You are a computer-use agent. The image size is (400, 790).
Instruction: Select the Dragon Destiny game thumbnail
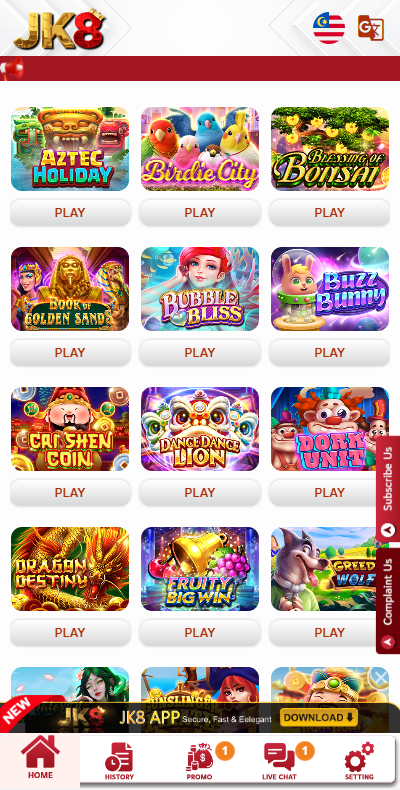(x=70, y=569)
